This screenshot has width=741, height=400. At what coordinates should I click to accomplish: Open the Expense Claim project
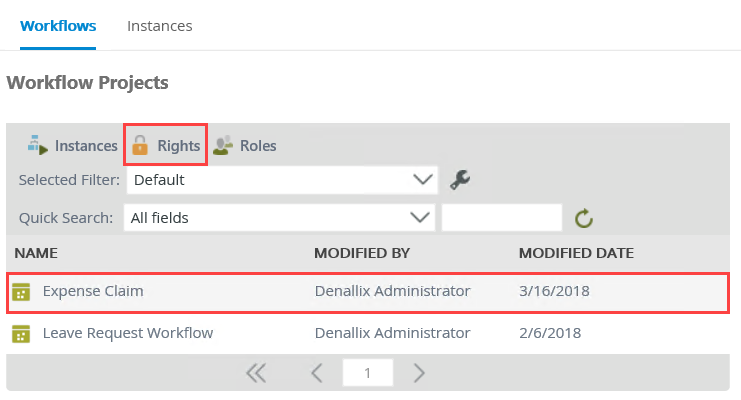pos(93,292)
